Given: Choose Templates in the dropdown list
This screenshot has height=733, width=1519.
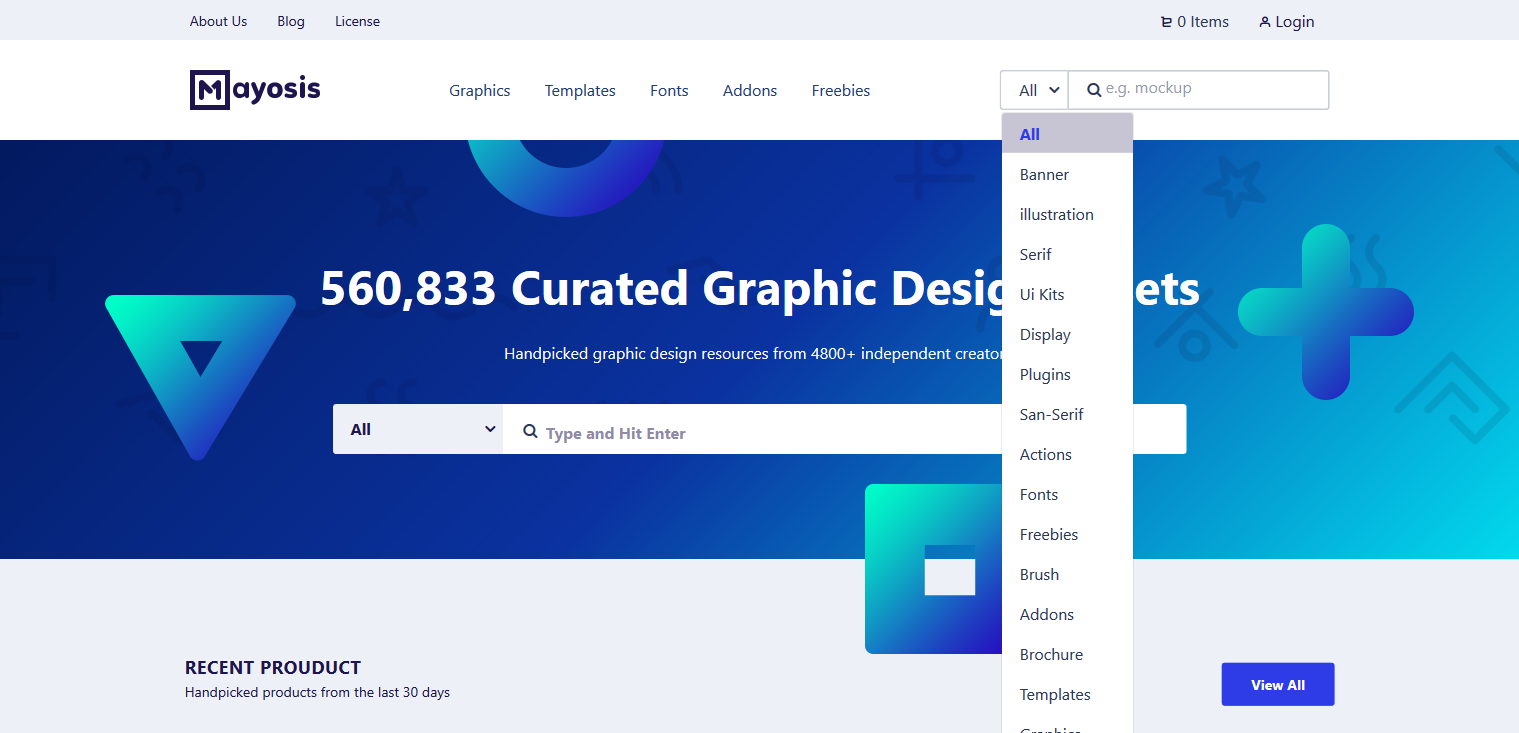Looking at the screenshot, I should [1067, 694].
